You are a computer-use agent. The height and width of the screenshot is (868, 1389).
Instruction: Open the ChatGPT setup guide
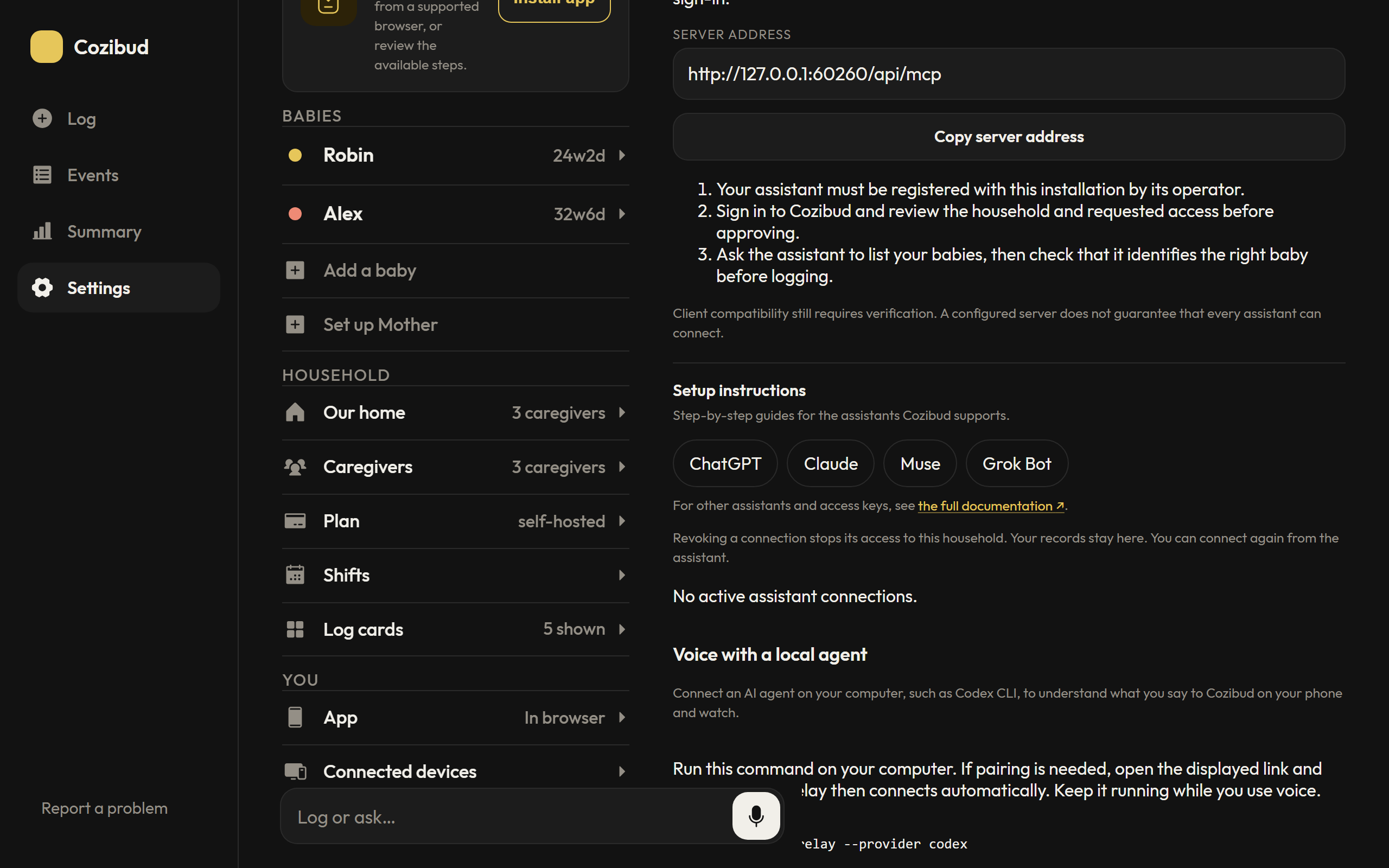(x=725, y=463)
